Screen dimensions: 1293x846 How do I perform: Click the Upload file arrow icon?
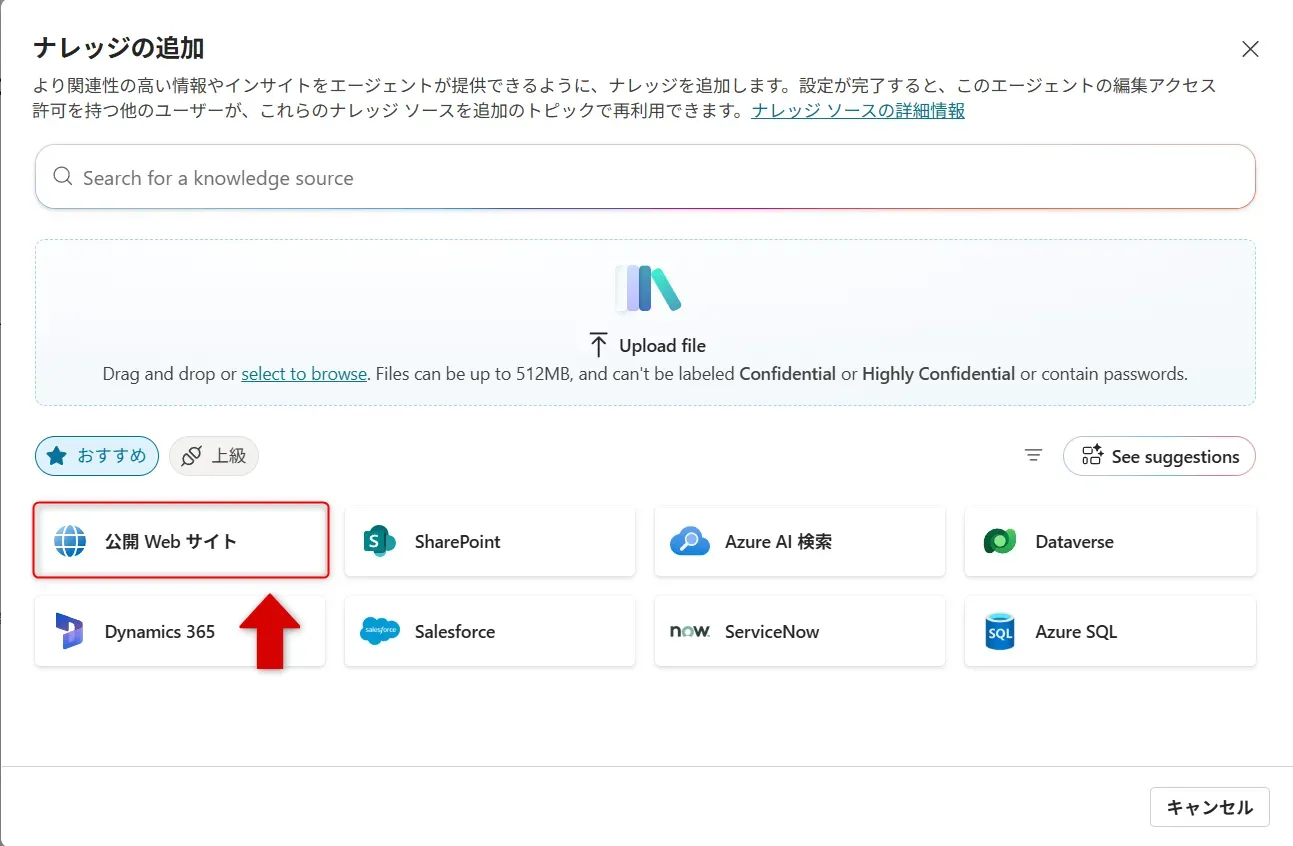pos(598,345)
